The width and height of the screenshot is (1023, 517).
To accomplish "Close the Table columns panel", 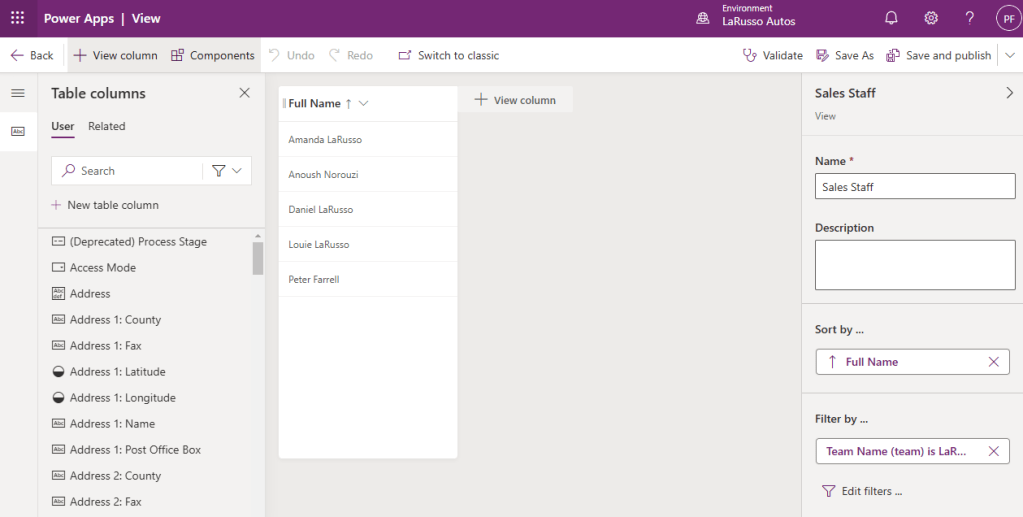I will 244,93.
